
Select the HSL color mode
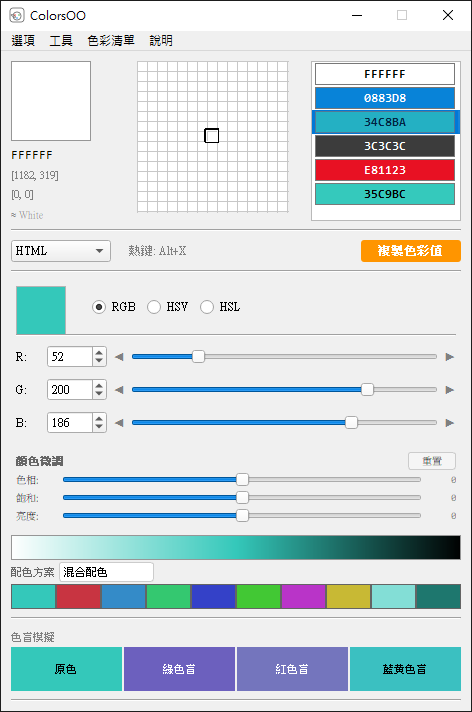[x=220, y=307]
